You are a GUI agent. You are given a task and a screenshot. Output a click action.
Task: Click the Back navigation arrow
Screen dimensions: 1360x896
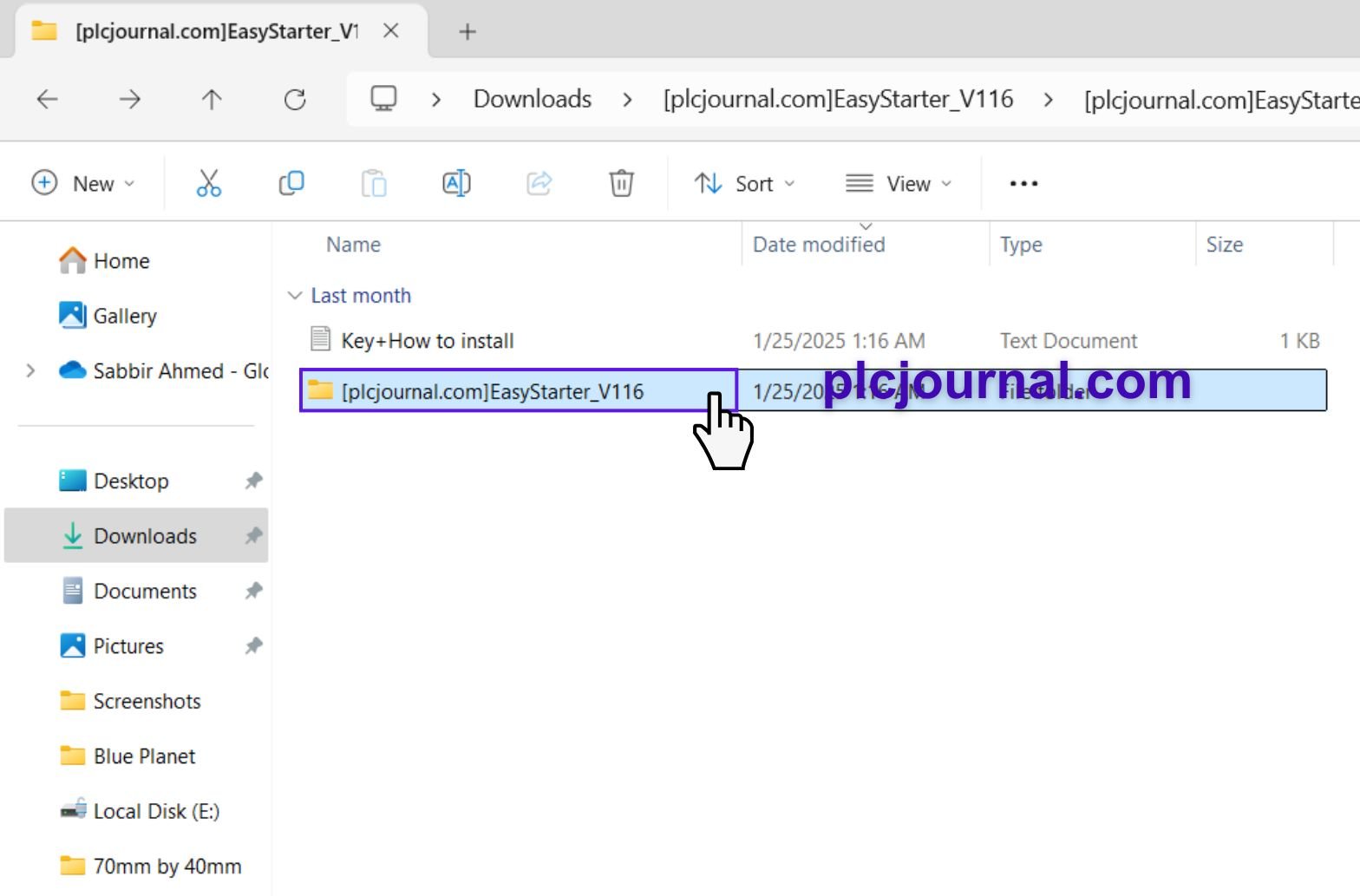pos(47,99)
